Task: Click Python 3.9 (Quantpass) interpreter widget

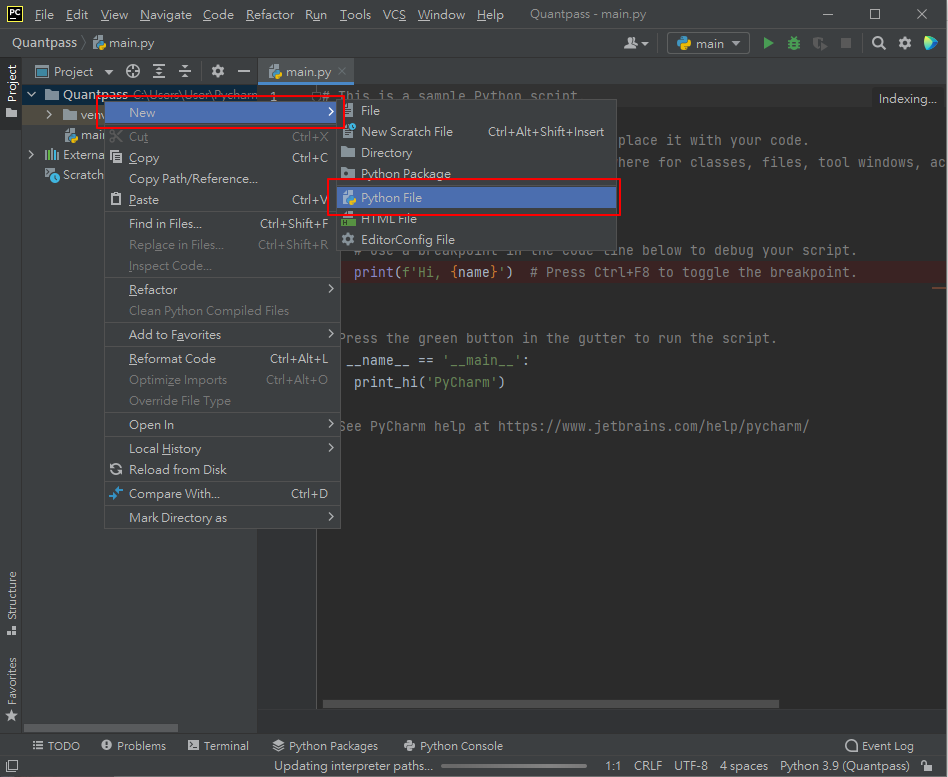Action: [844, 766]
